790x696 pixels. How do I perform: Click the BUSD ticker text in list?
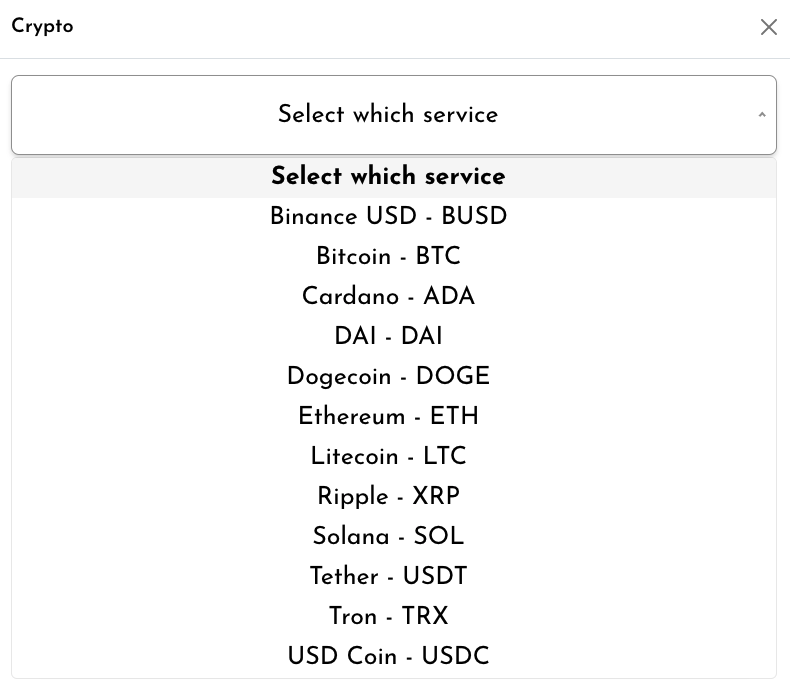click(474, 217)
